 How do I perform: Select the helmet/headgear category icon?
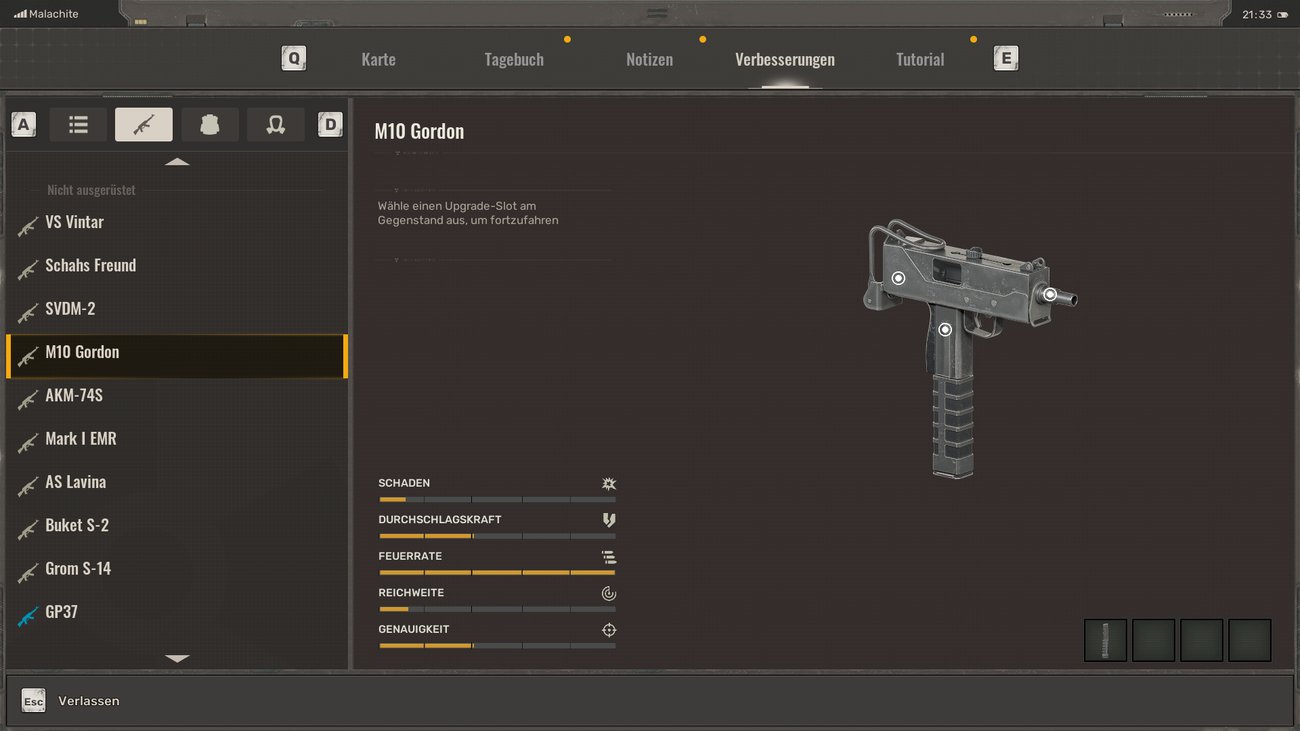click(275, 125)
